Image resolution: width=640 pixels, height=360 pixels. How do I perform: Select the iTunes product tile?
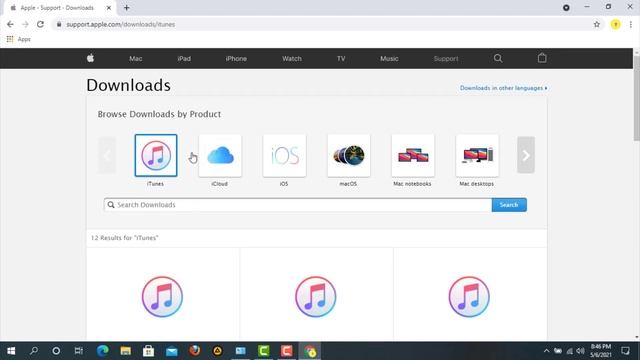pos(156,156)
